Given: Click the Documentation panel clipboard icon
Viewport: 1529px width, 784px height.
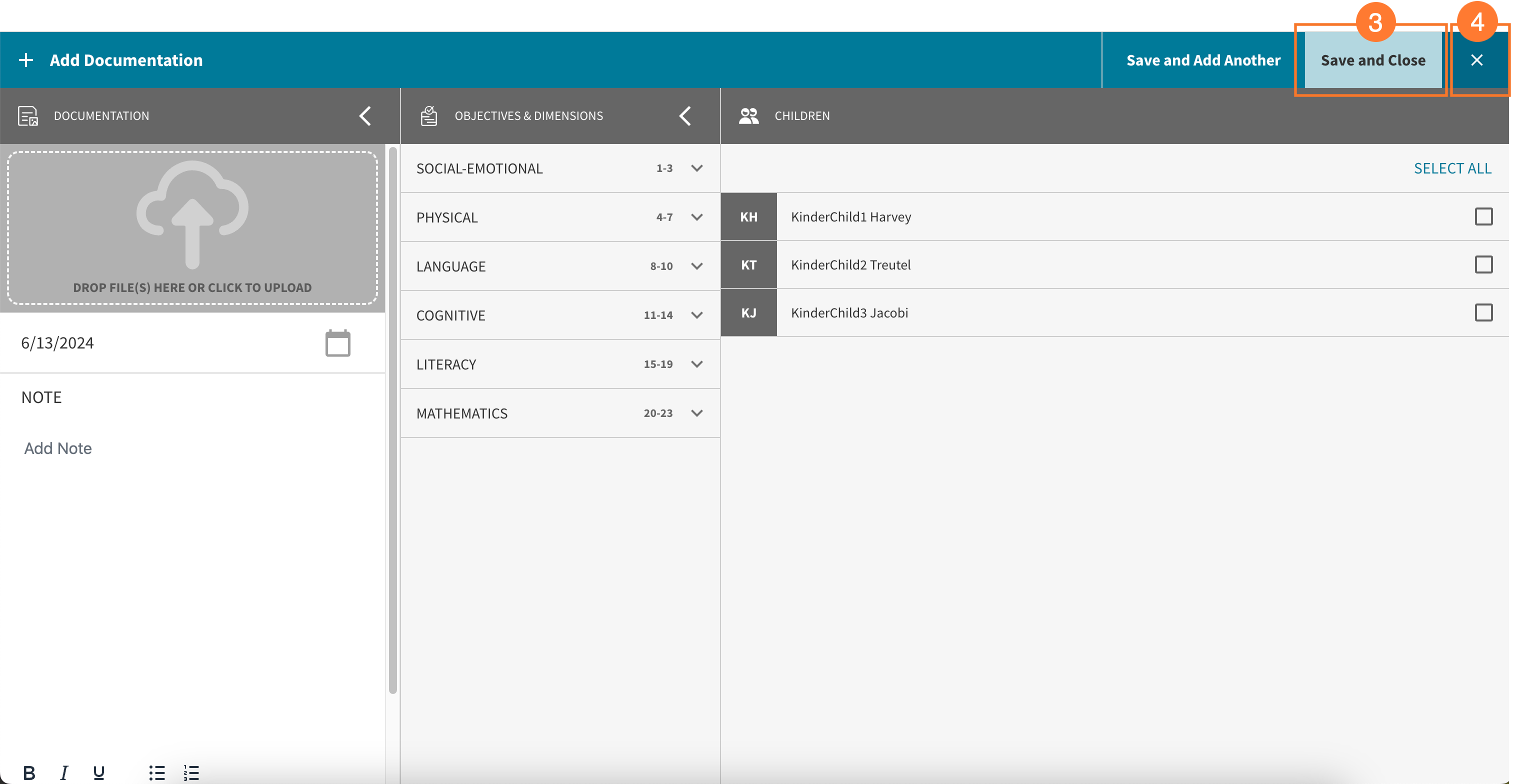Looking at the screenshot, I should (27, 115).
